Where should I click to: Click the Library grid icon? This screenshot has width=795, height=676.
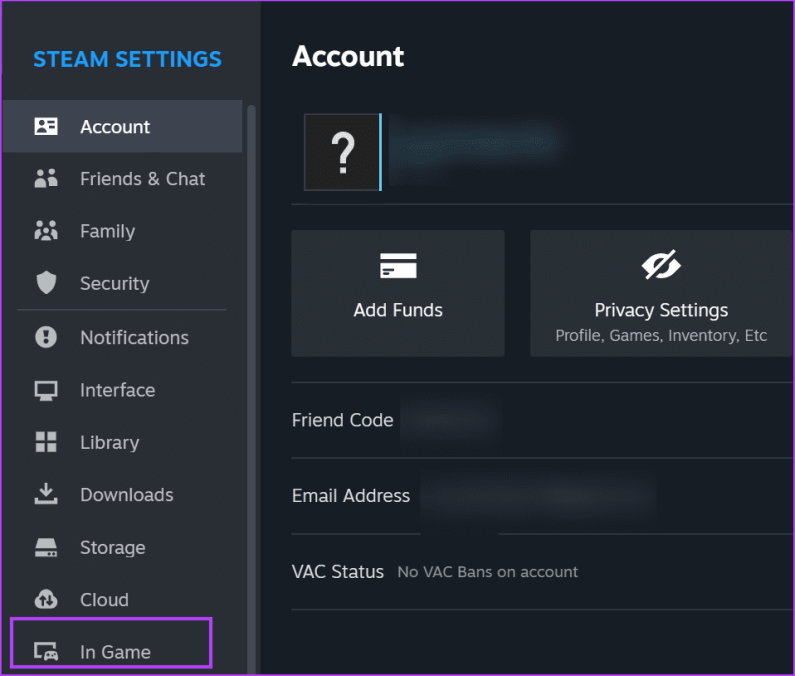[x=46, y=442]
